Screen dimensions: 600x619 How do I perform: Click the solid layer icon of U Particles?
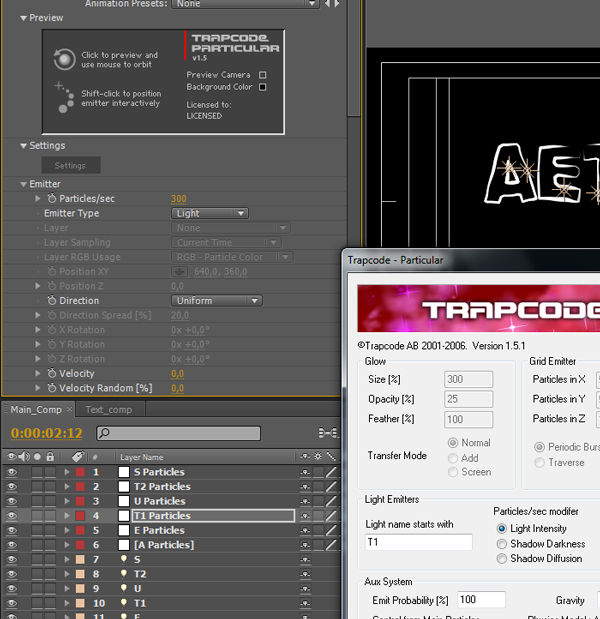coord(124,501)
